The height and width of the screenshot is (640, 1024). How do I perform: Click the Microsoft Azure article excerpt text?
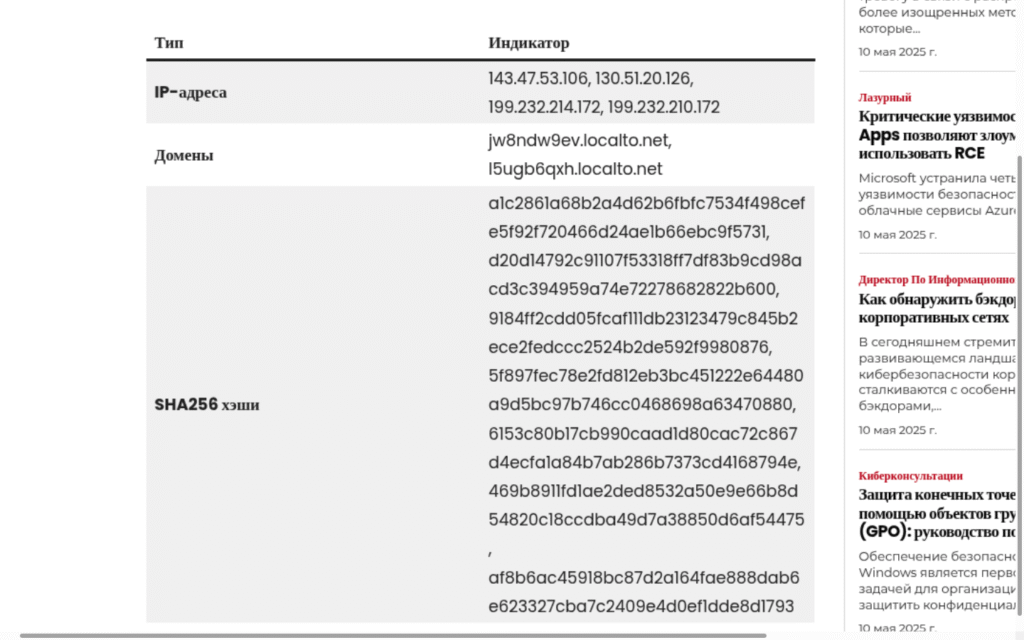point(936,194)
